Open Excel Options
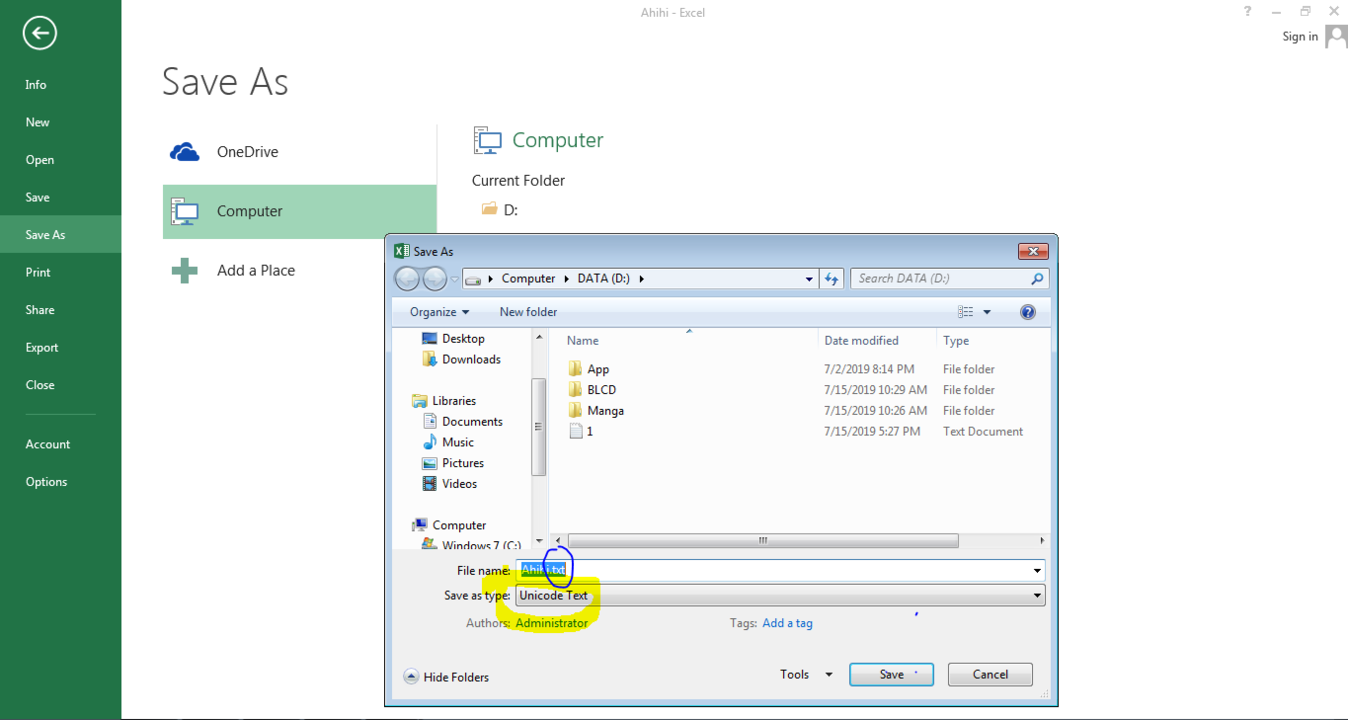This screenshot has width=1348, height=720. point(47,482)
